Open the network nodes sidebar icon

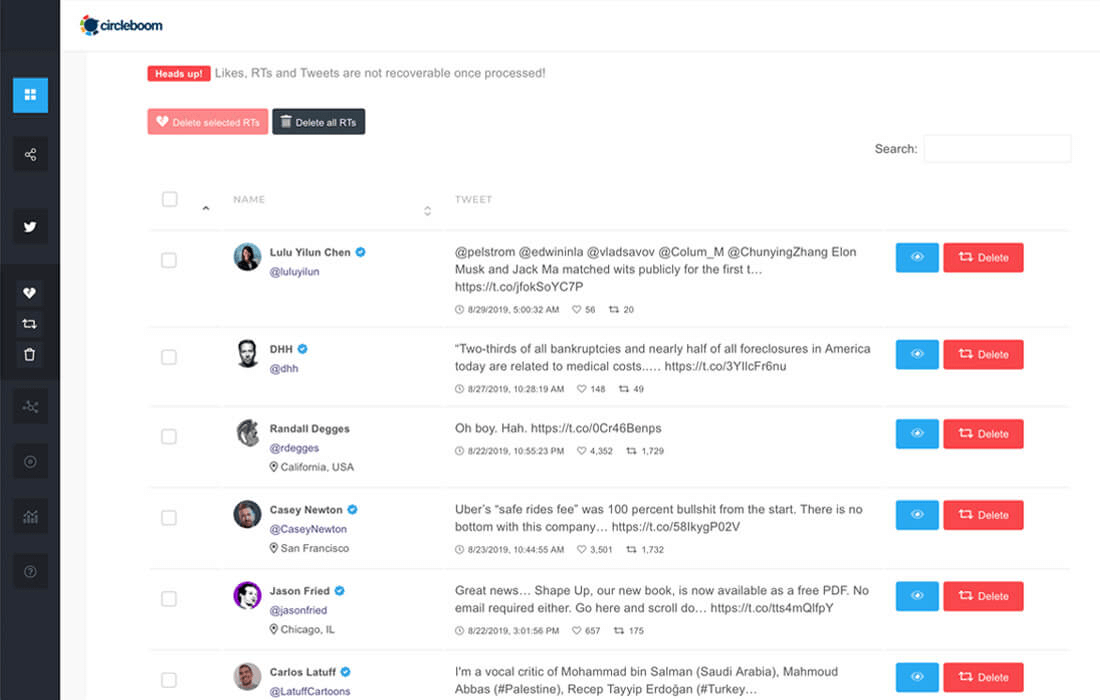30,407
